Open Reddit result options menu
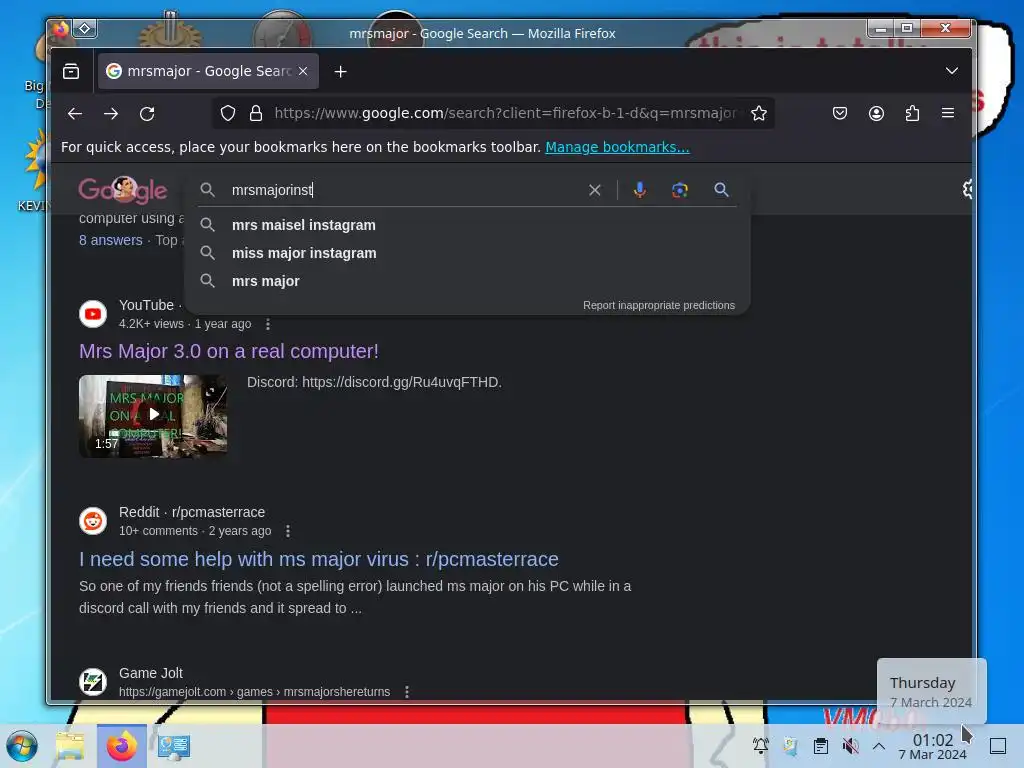The height and width of the screenshot is (768, 1024). (288, 531)
